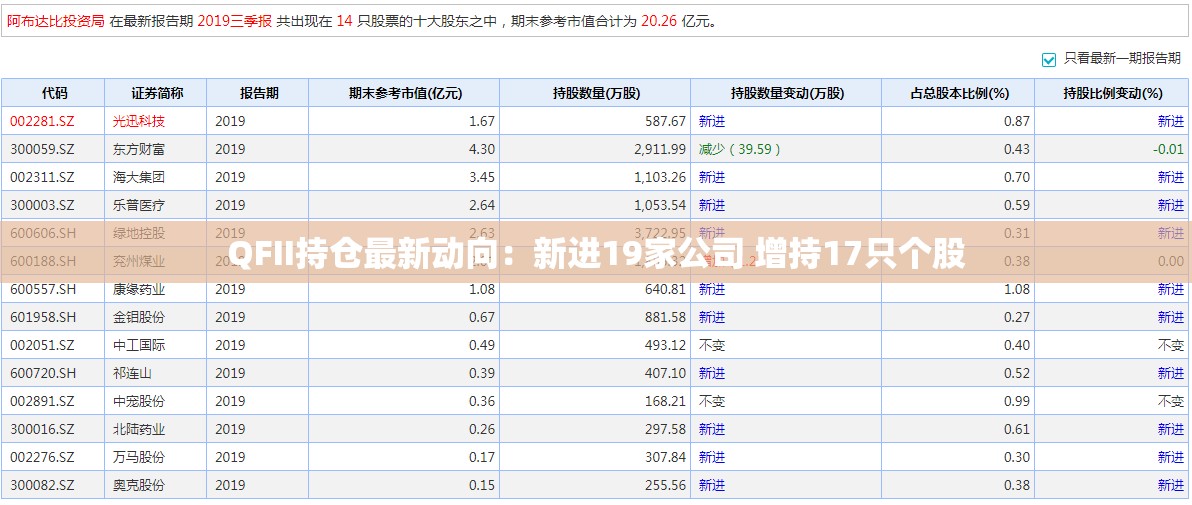Sort by 持股数量变动(万股) column header

pos(786,93)
